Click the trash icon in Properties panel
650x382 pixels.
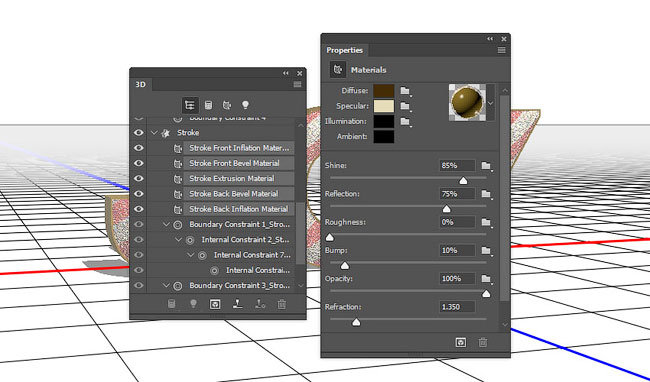tap(483, 343)
